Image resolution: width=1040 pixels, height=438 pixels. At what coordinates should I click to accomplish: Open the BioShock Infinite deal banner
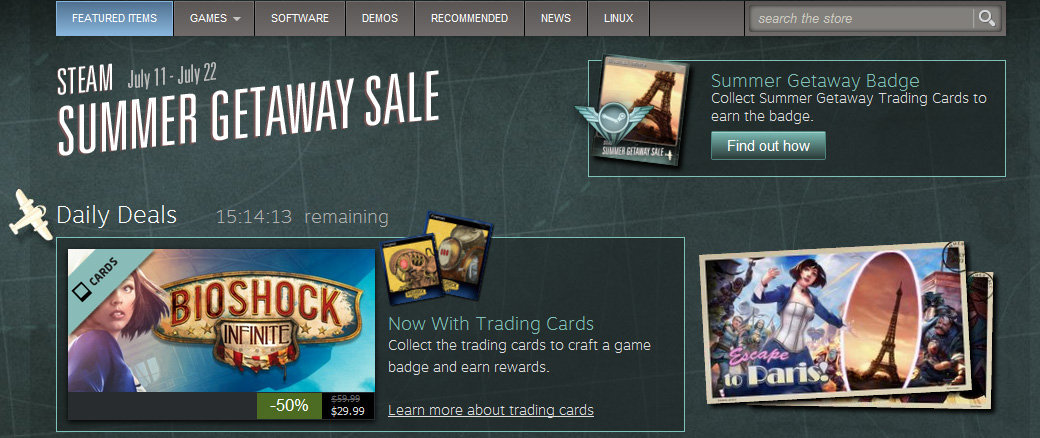[x=222, y=321]
